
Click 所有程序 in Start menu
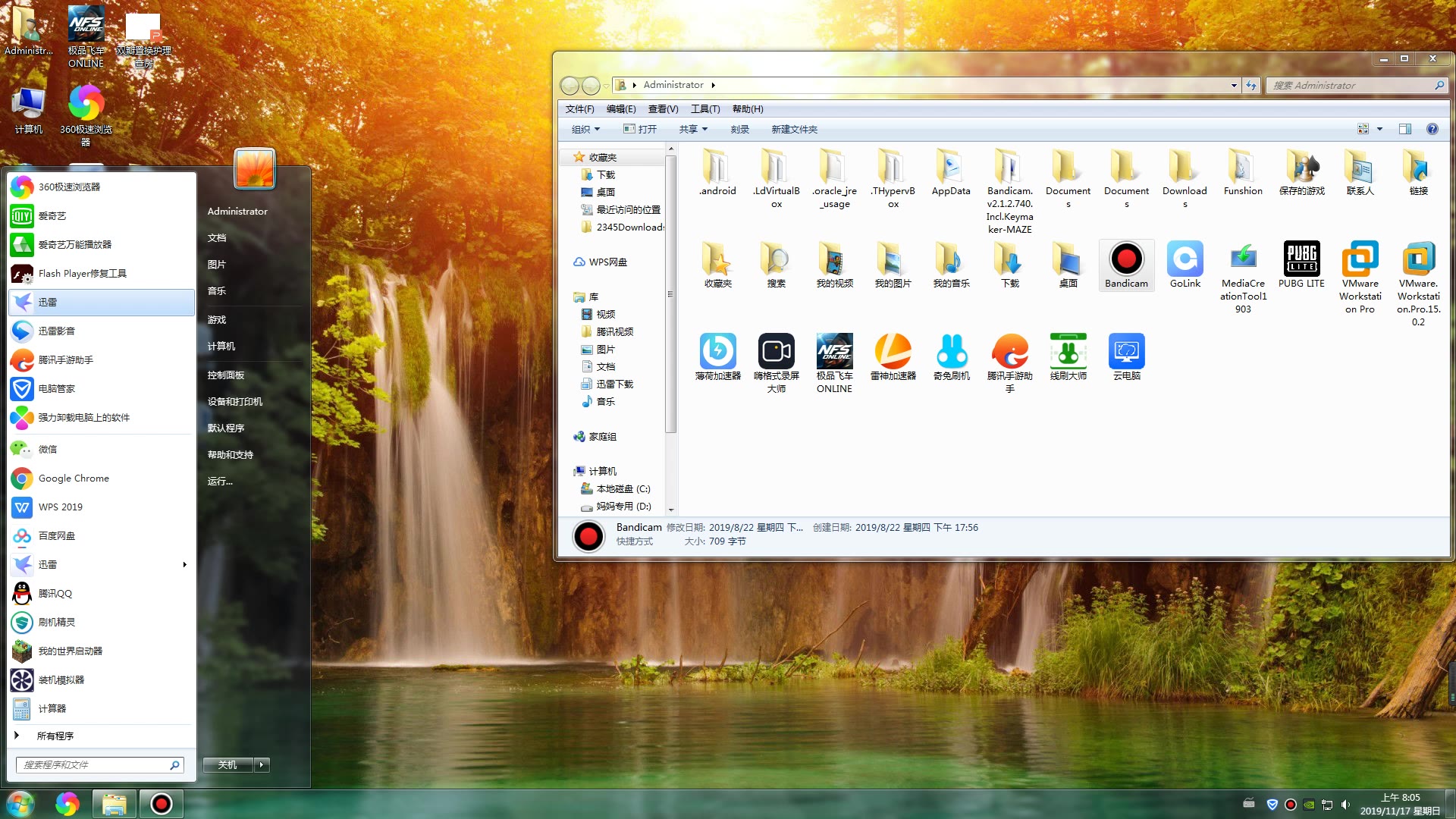pos(55,736)
